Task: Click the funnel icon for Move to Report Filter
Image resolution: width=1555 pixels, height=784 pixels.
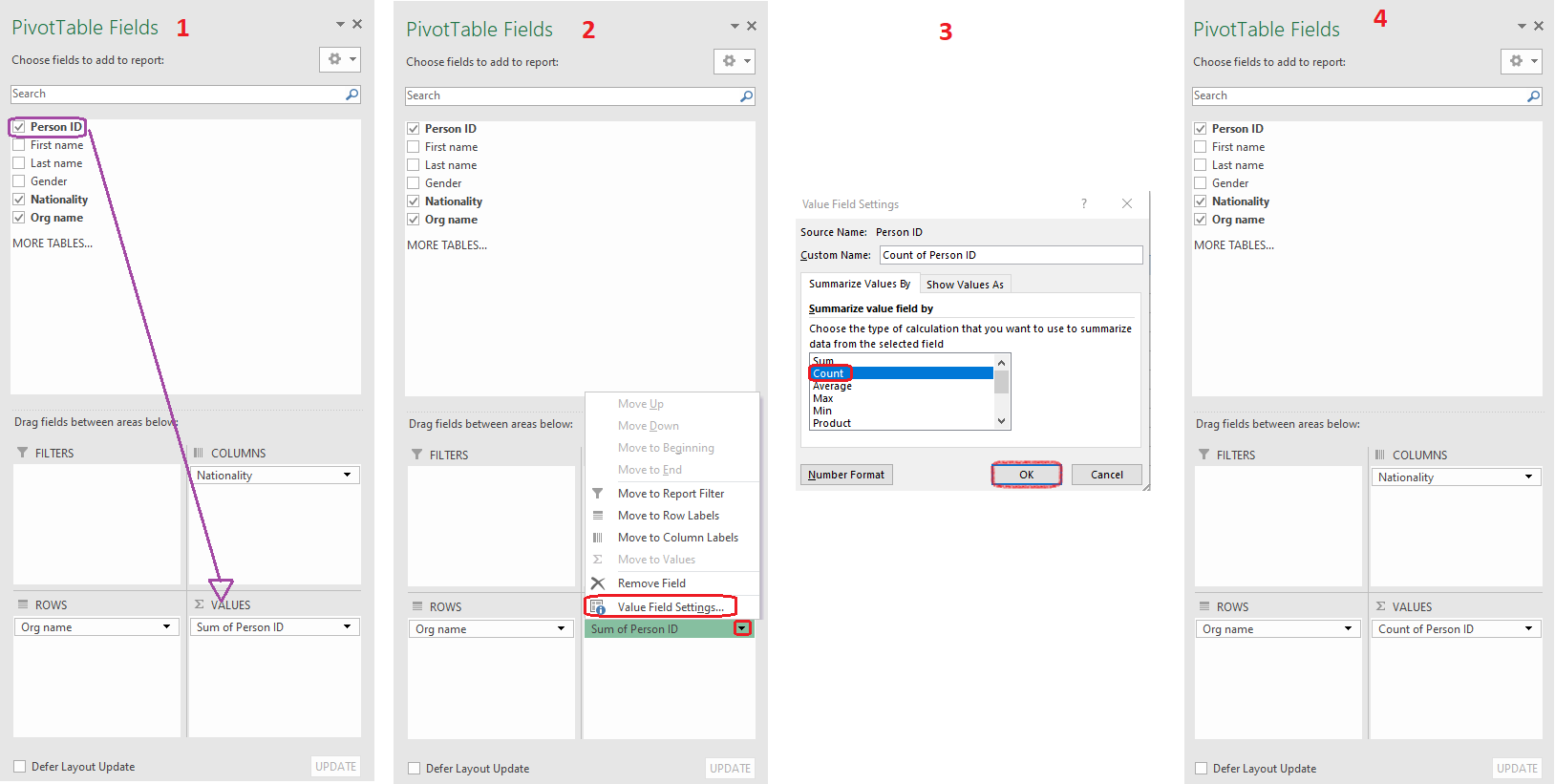Action: pyautogui.click(x=598, y=494)
